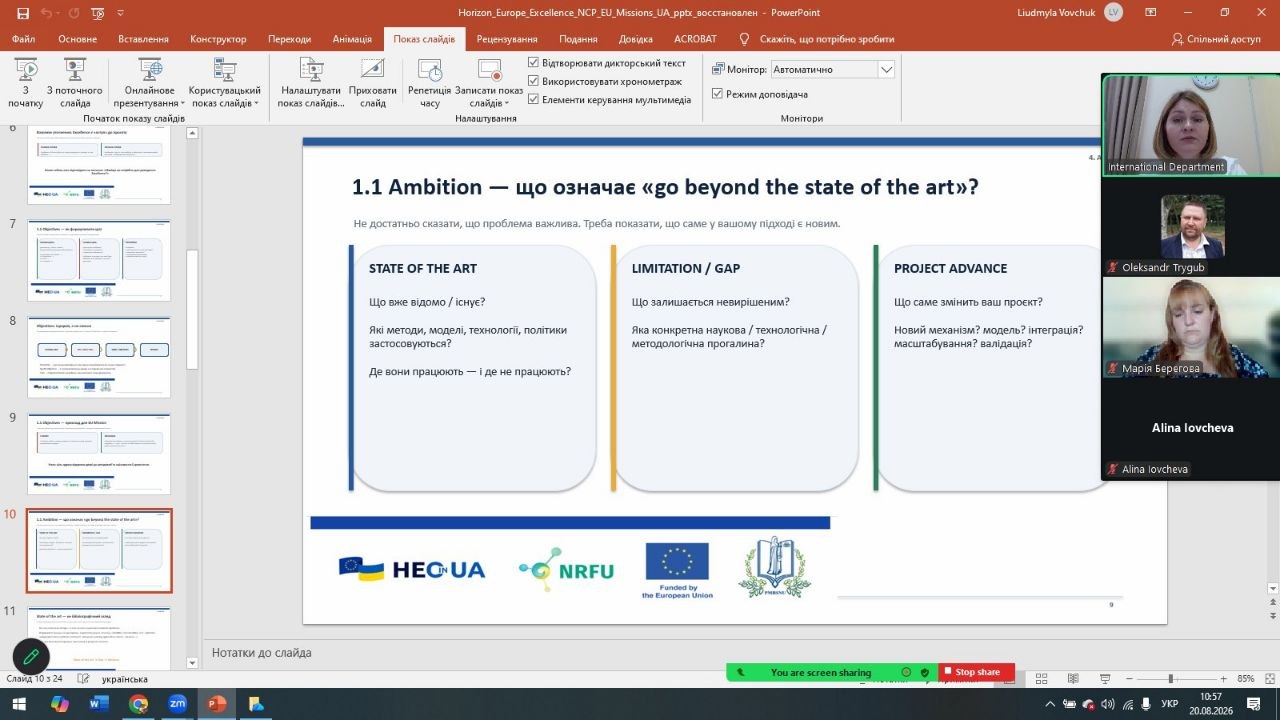Viewport: 1280px width, 720px height.
Task: Start slideshow from quick access toolbar icon
Action: 98,12
